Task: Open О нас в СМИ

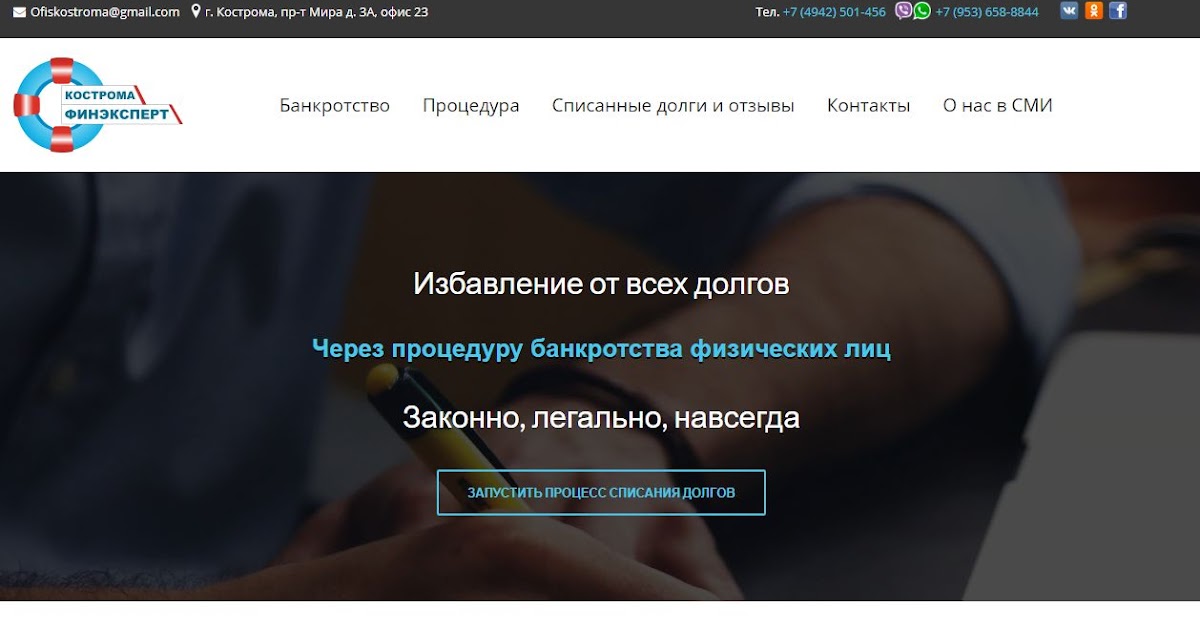Action: (996, 105)
